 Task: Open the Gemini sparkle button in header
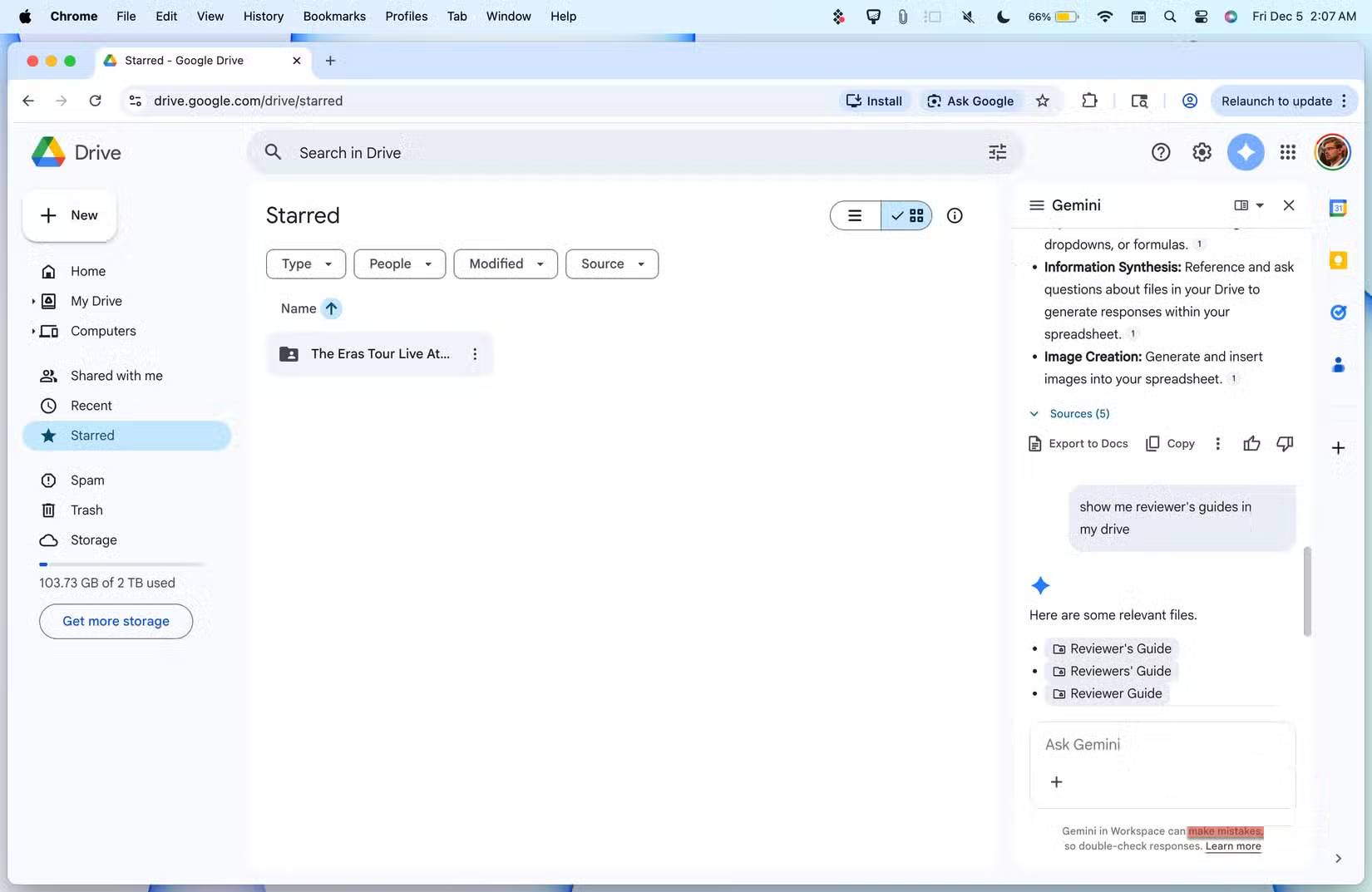[1246, 152]
